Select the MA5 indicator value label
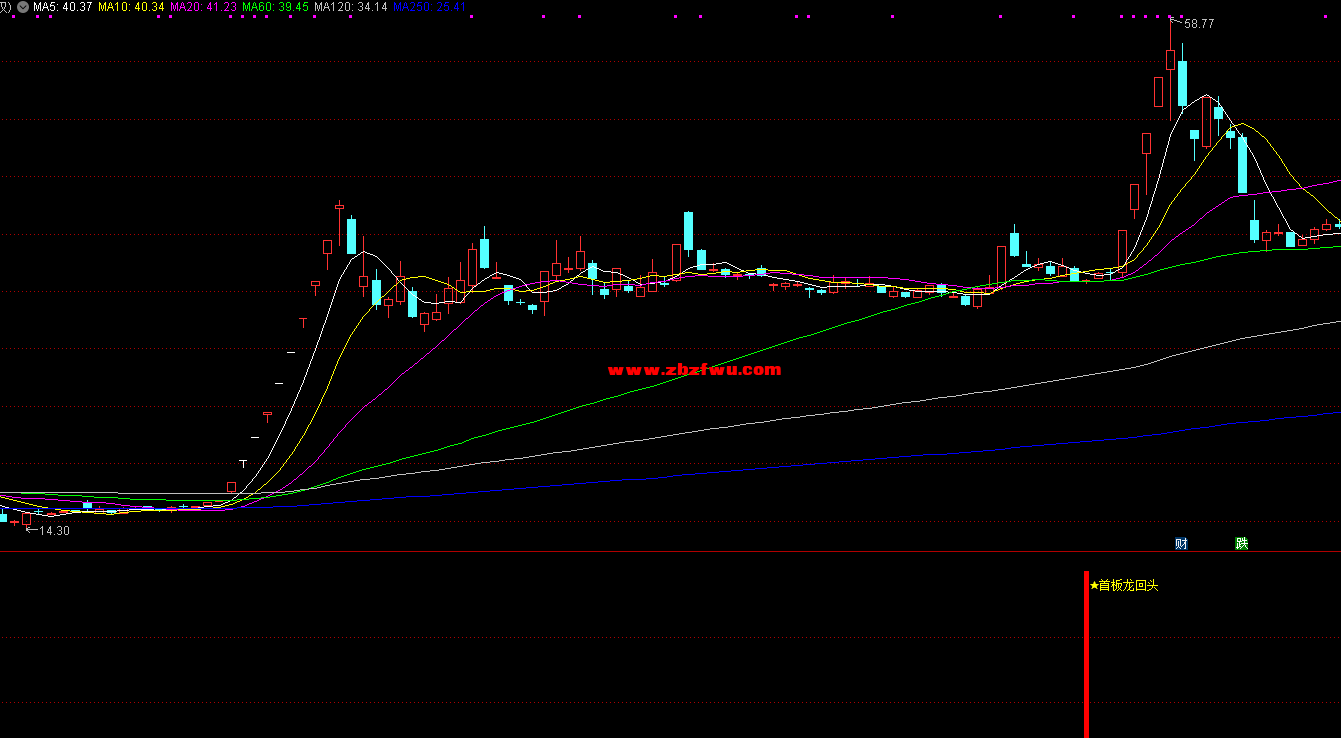Image resolution: width=1341 pixels, height=738 pixels. coord(62,7)
